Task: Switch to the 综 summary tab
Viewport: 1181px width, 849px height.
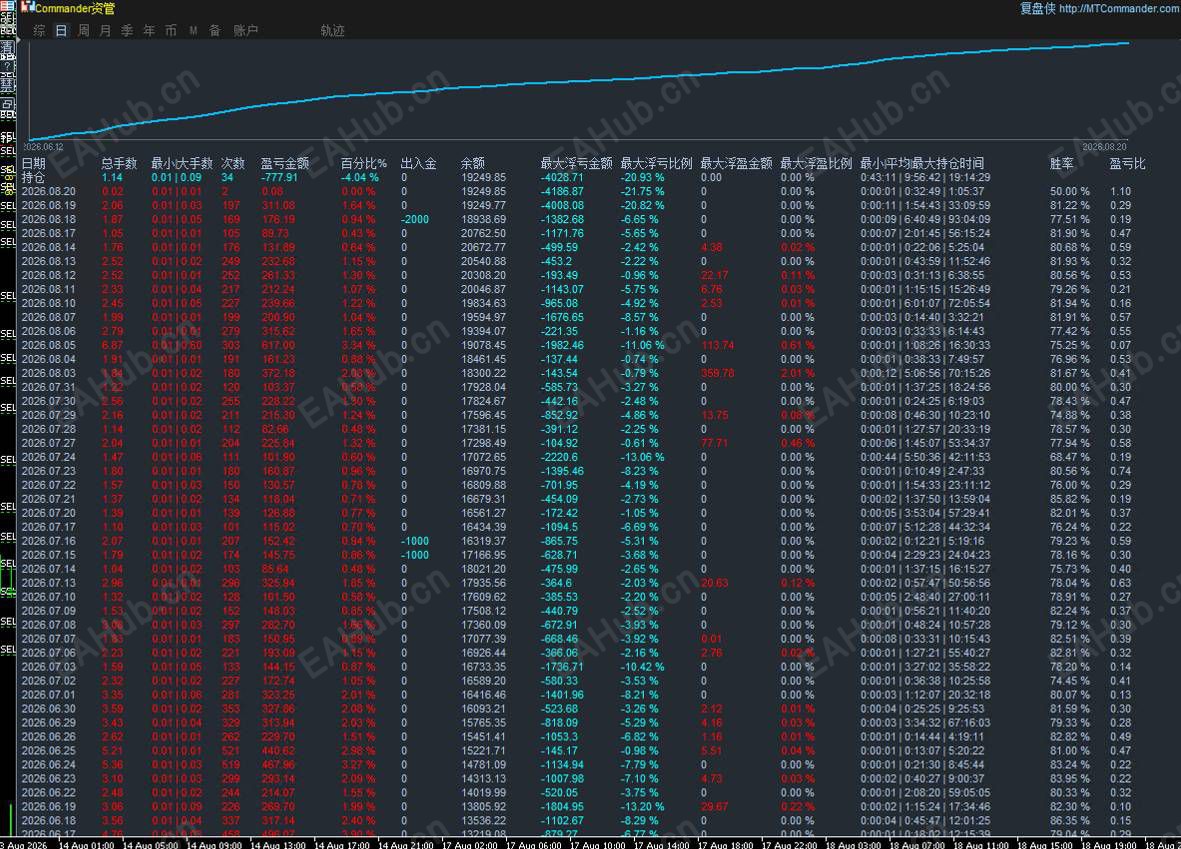Action: click(39, 31)
